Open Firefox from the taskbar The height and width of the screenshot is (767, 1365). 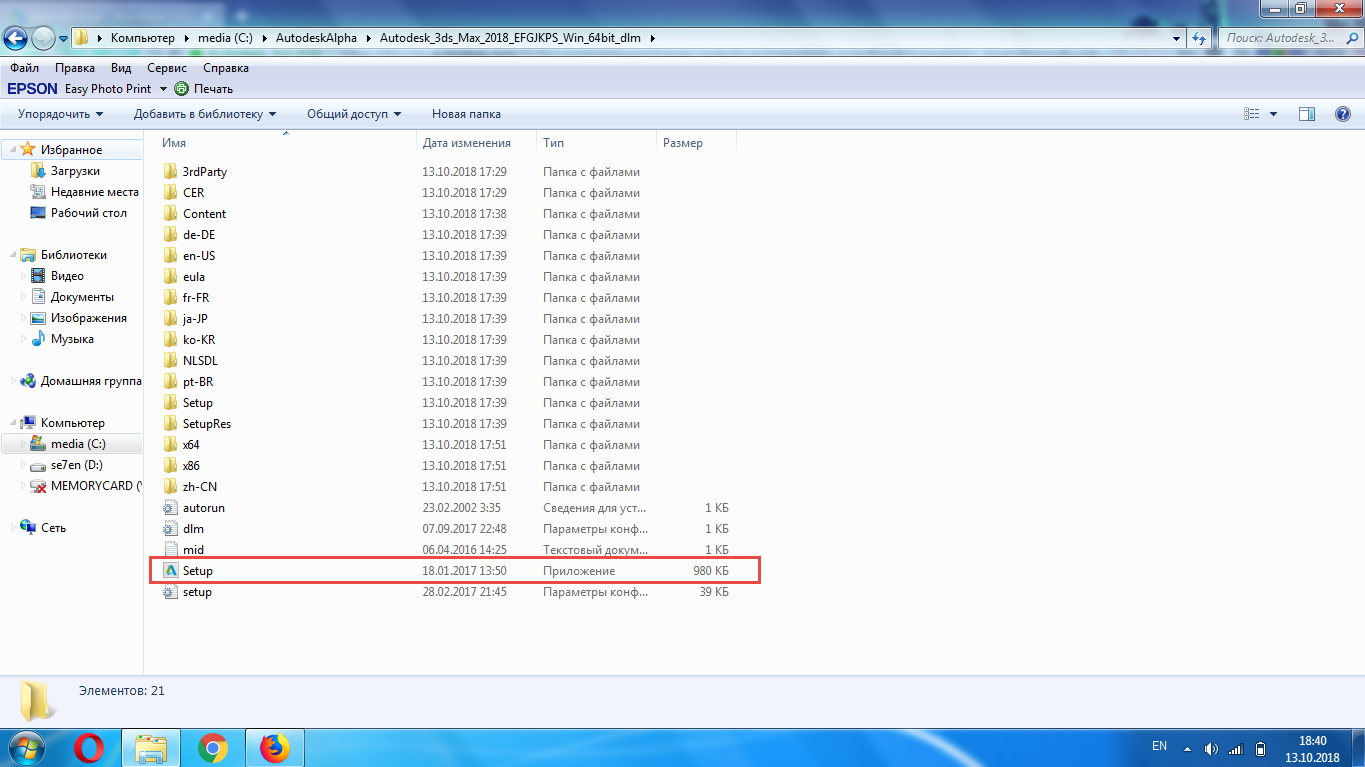(x=273, y=748)
